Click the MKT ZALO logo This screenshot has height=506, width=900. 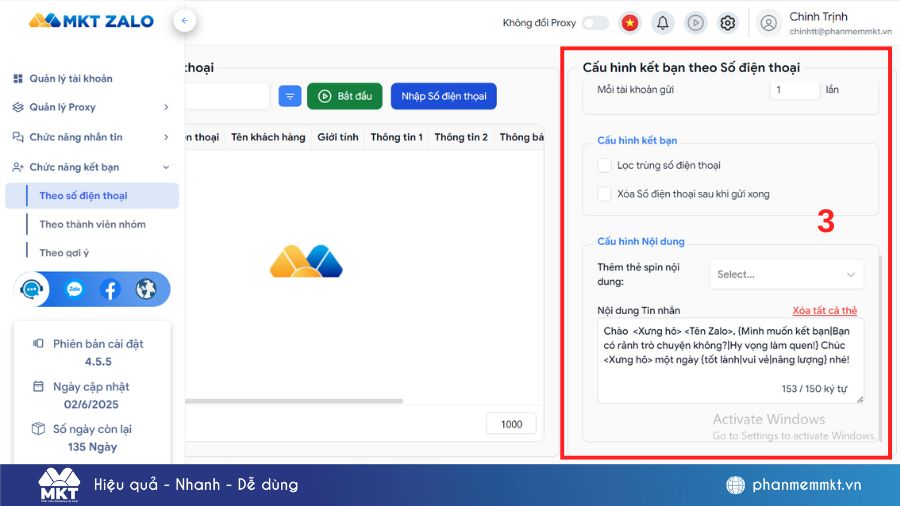(91, 21)
